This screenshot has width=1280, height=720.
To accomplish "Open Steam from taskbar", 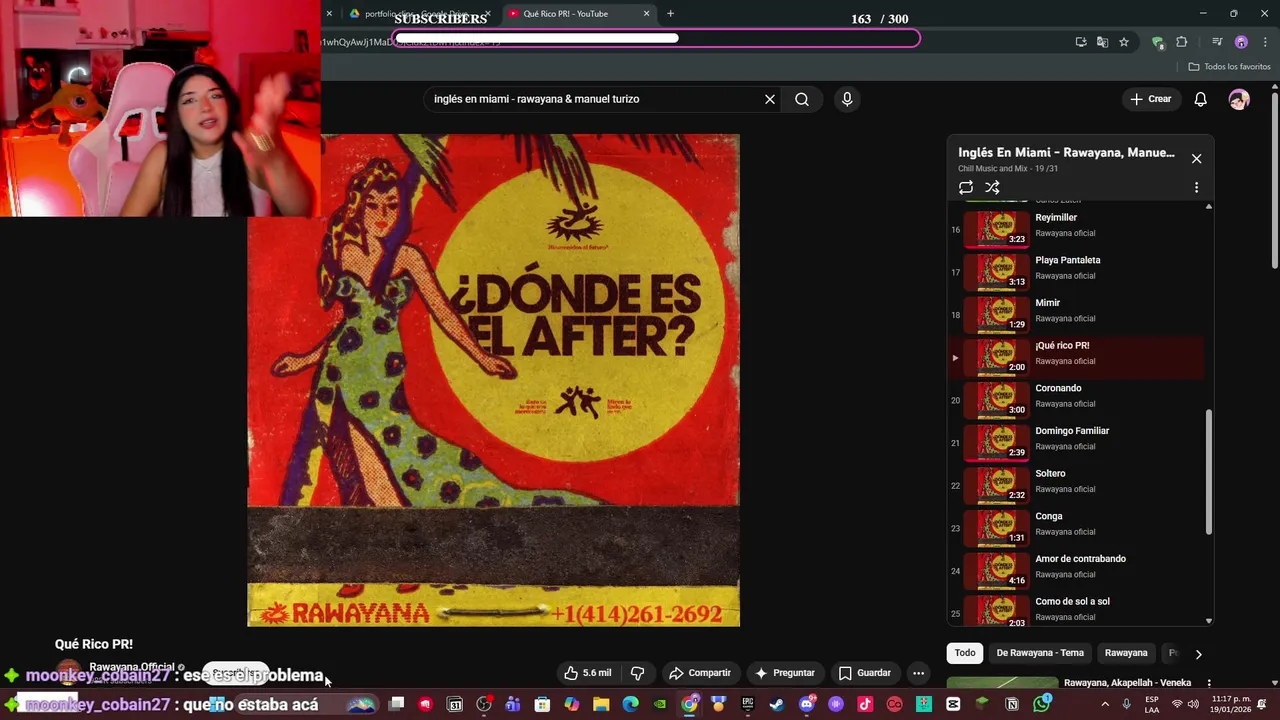I will point(777,705).
